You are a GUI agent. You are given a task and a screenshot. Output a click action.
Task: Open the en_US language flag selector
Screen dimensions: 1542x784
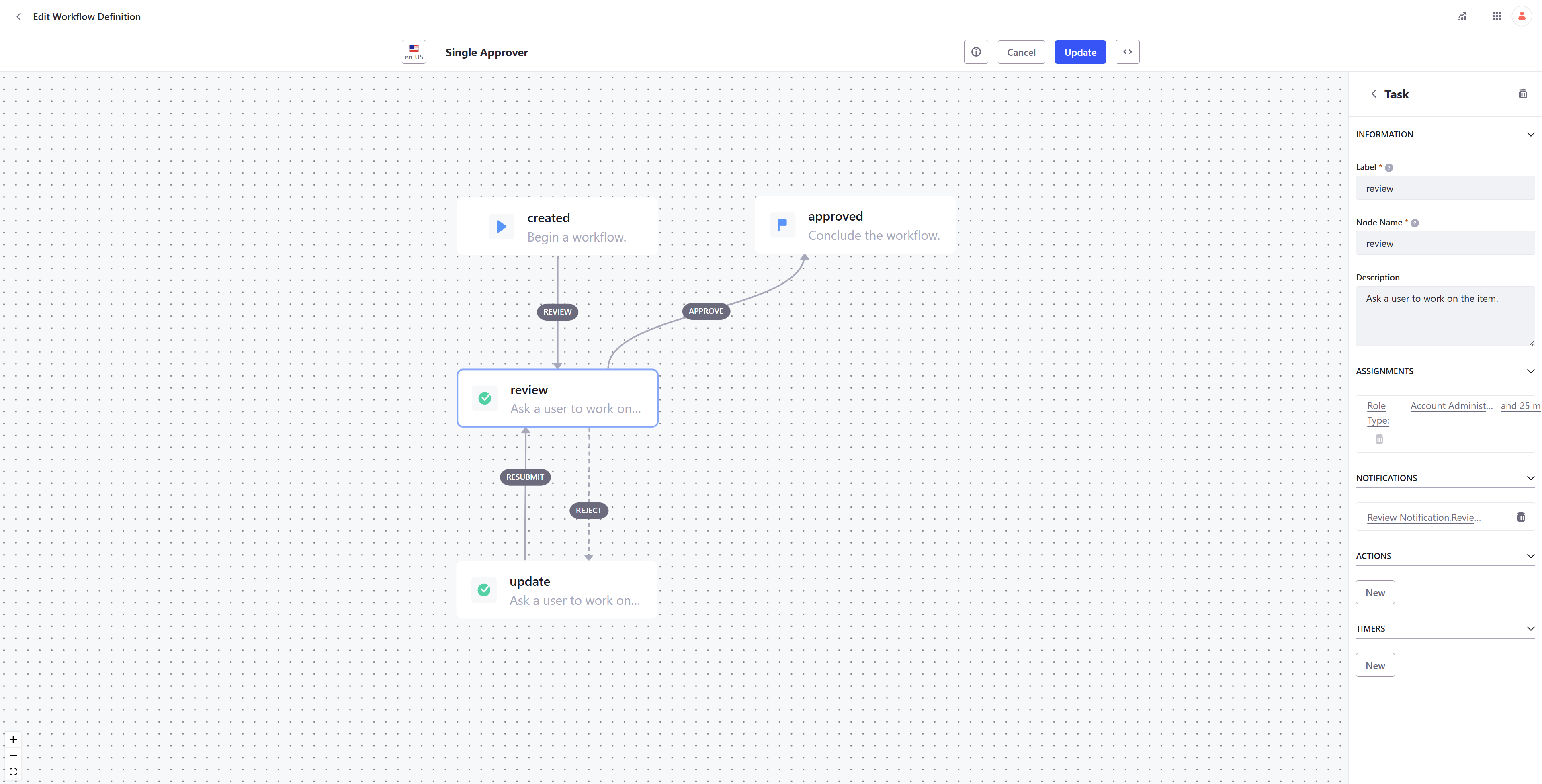(x=414, y=52)
